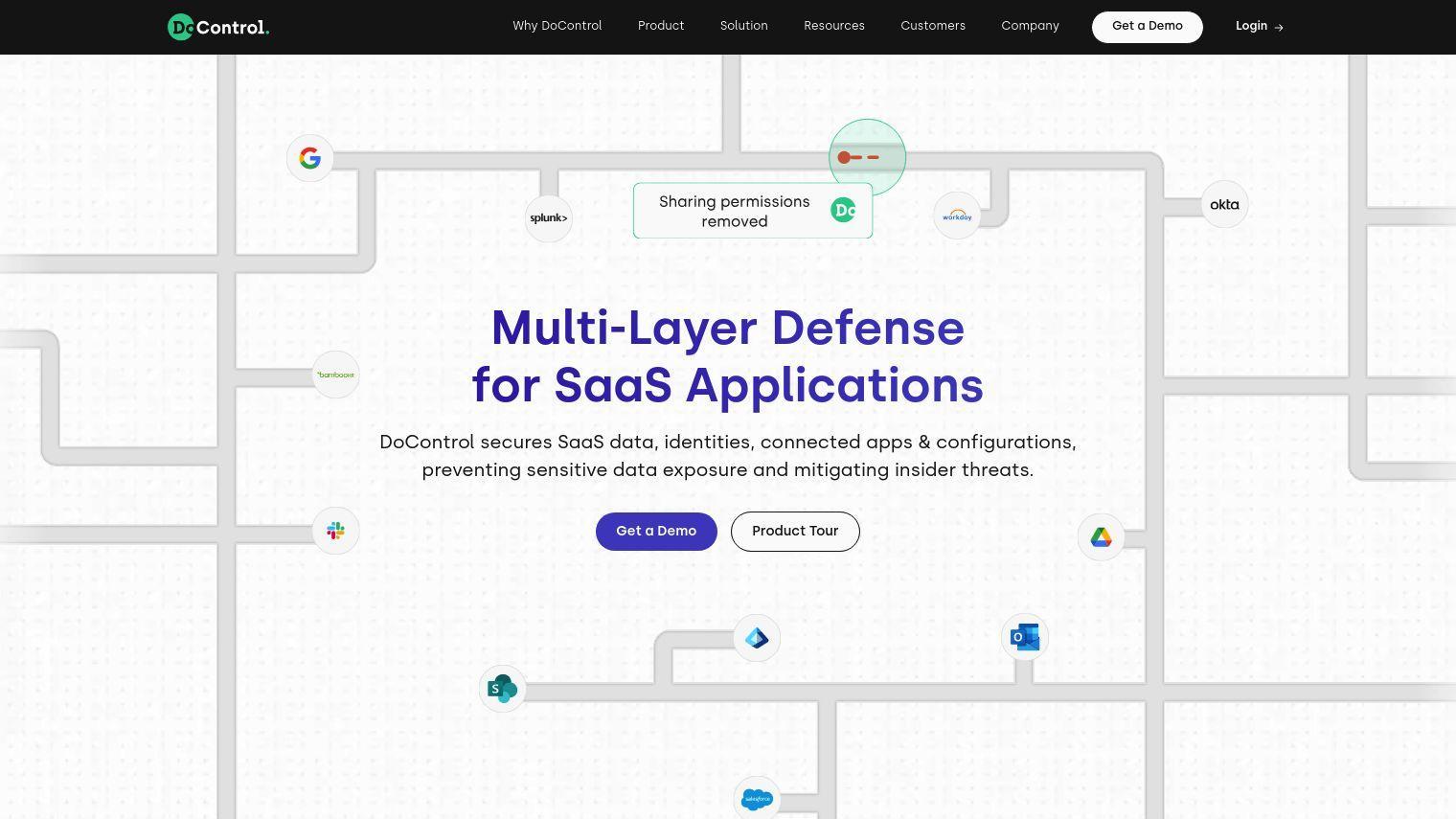1456x819 pixels.
Task: Click the Salesforce cloud icon
Action: 757,799
